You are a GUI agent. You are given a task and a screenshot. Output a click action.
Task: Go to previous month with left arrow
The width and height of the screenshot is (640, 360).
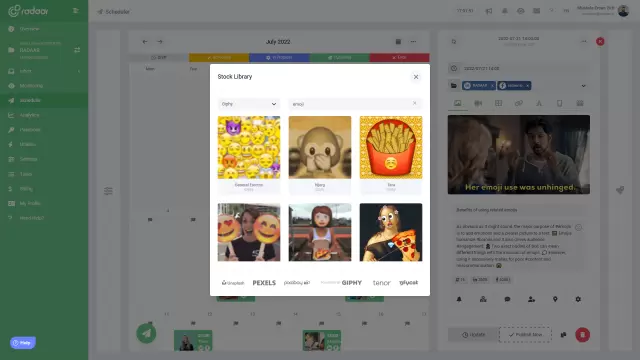(145, 42)
